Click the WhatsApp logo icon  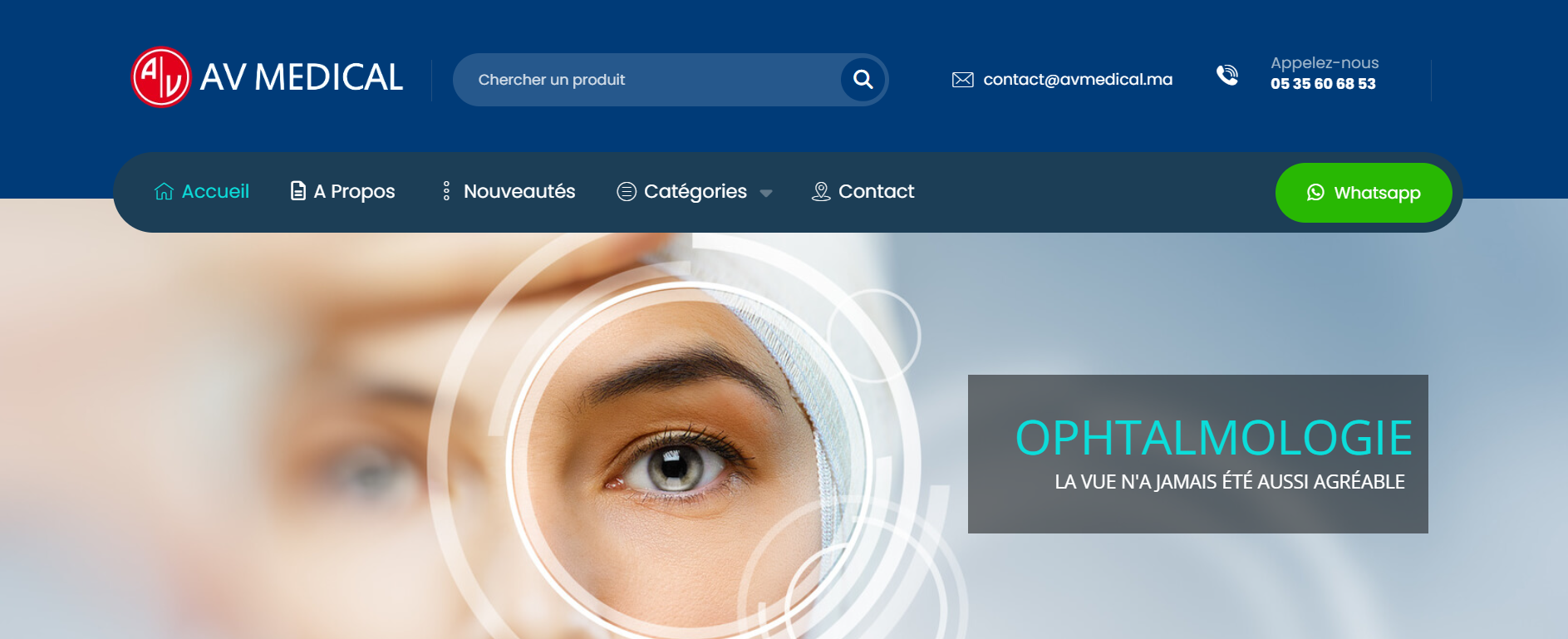(x=1315, y=193)
